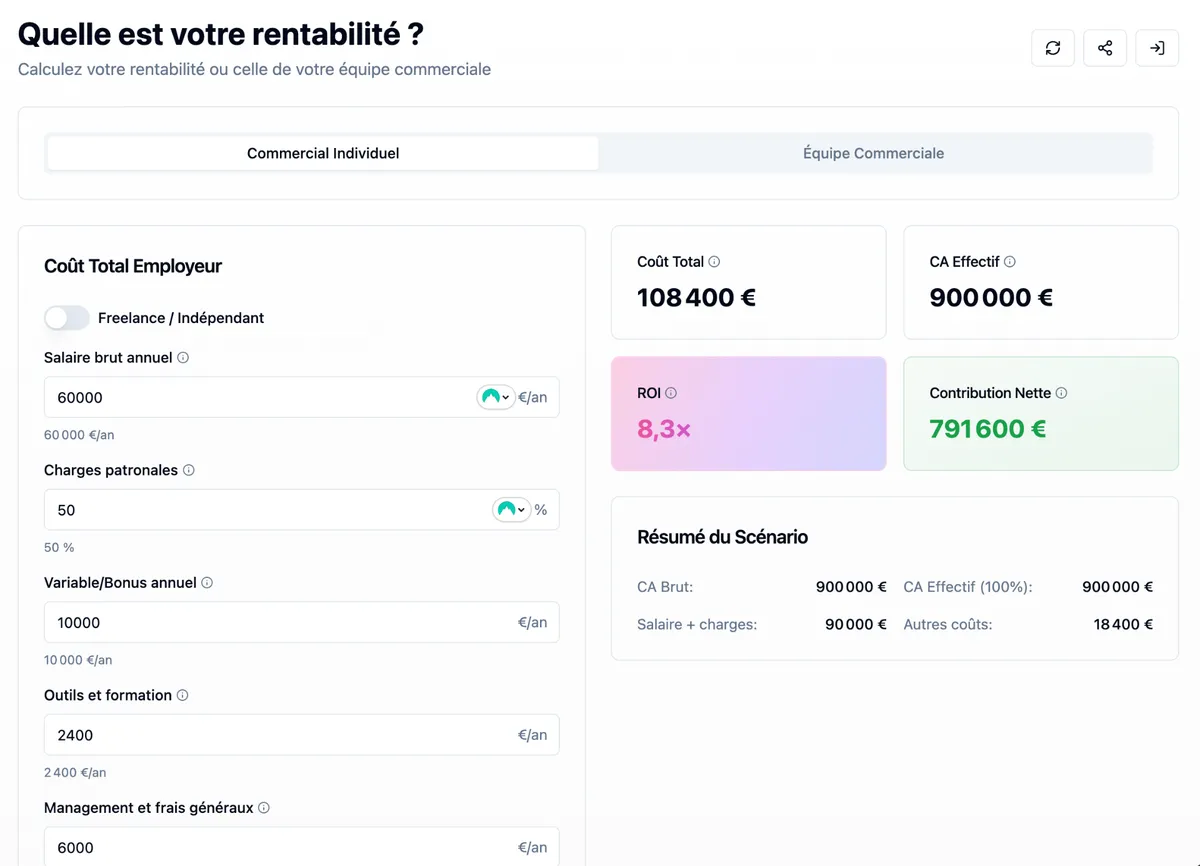Switch to the Équipe Commerciale tab
This screenshot has height=866, width=1200.
874,153
